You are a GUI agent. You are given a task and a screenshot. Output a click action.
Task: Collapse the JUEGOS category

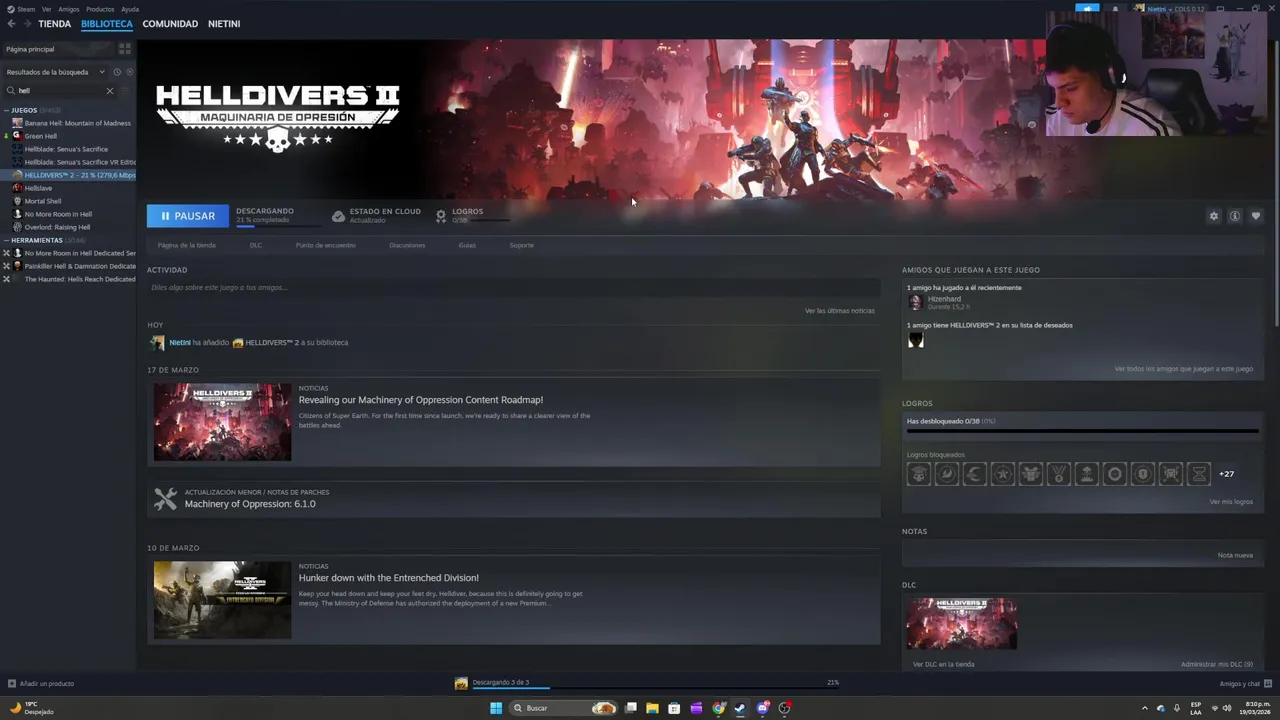7,111
